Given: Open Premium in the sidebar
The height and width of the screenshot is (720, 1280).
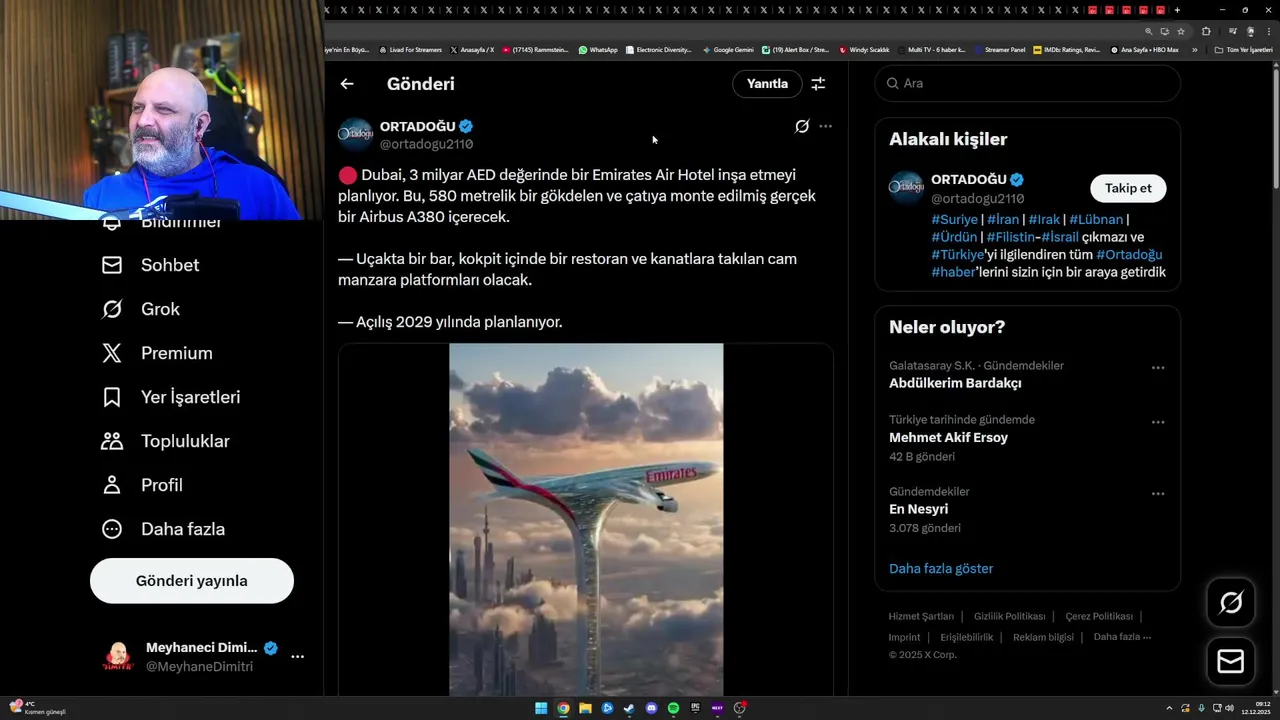Looking at the screenshot, I should coord(157,353).
